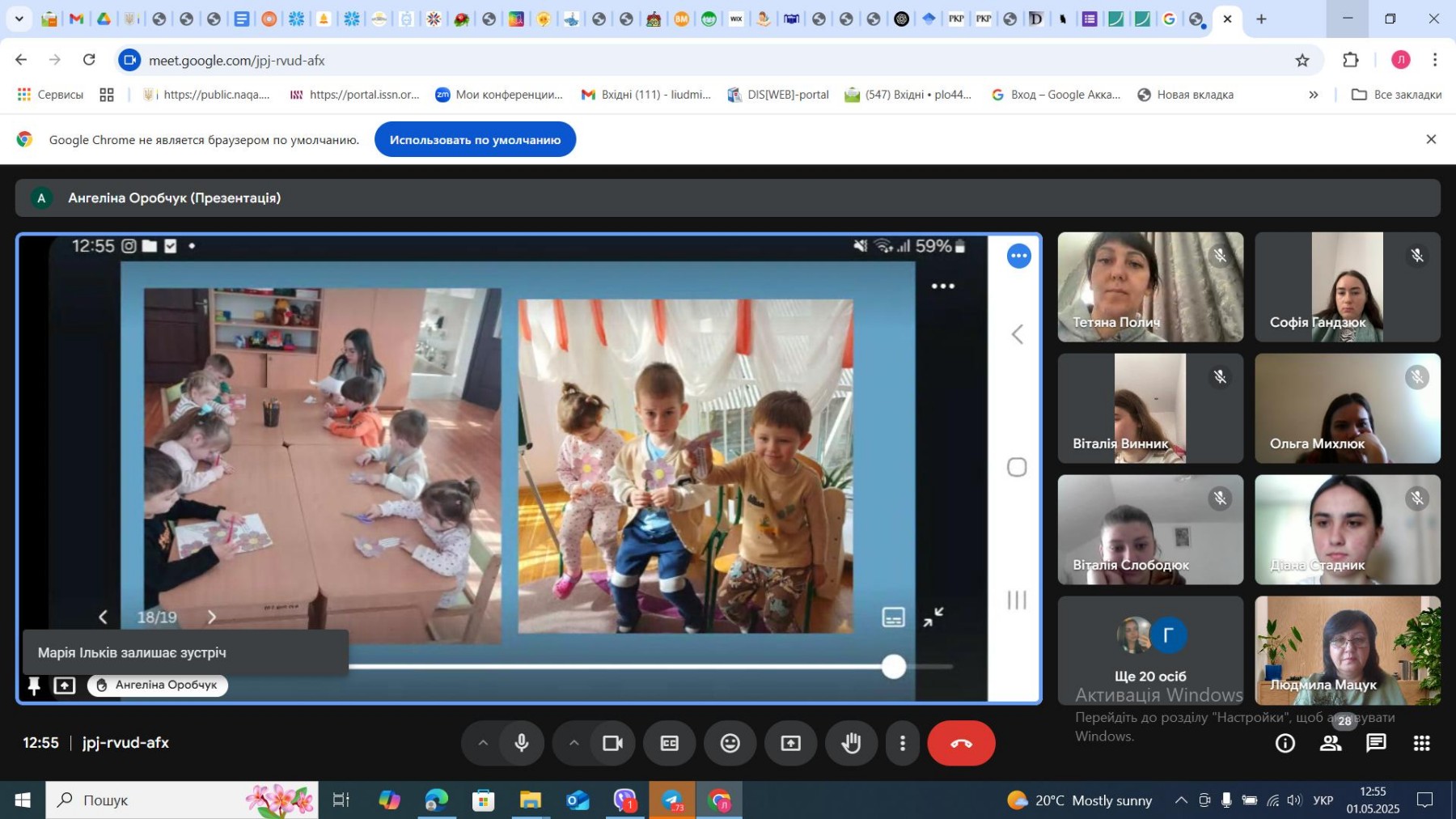
Task: Toggle the camera on or off
Action: click(612, 743)
